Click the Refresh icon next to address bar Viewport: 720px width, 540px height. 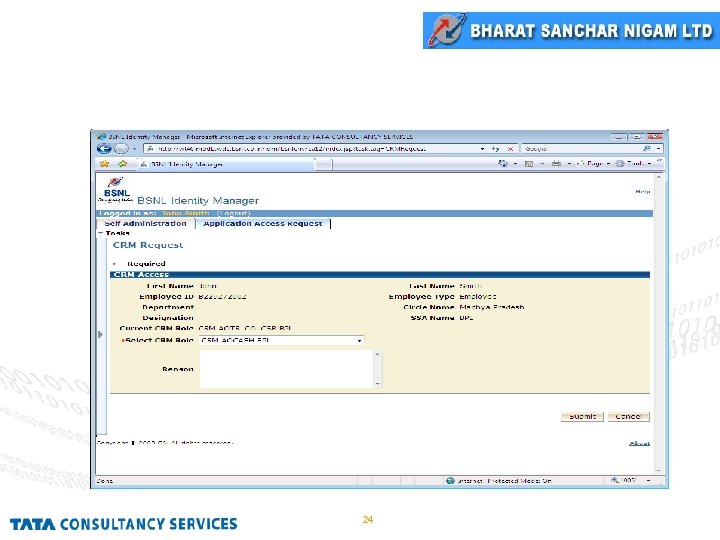495,149
